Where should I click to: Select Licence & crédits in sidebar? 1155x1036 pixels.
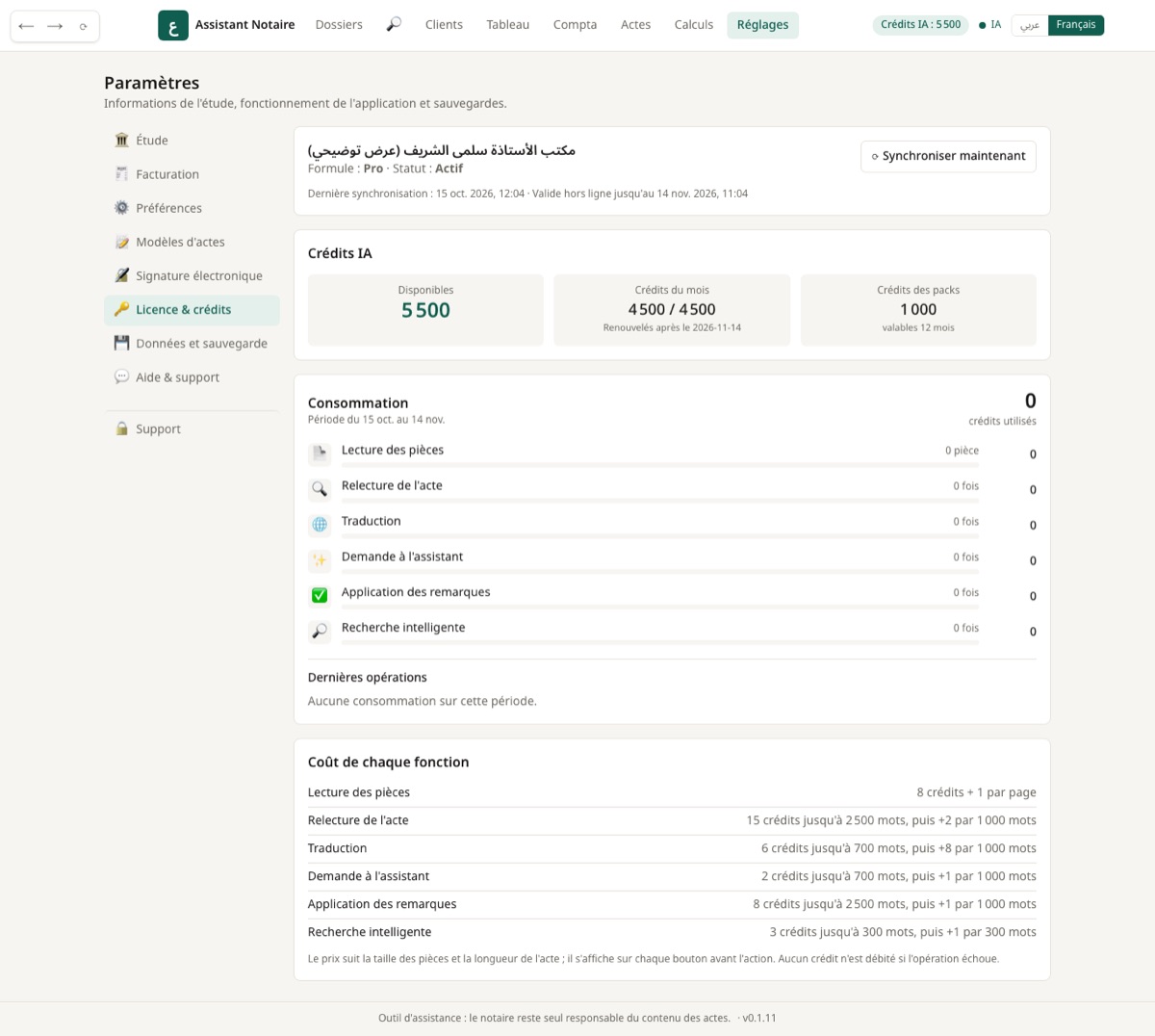tap(192, 310)
